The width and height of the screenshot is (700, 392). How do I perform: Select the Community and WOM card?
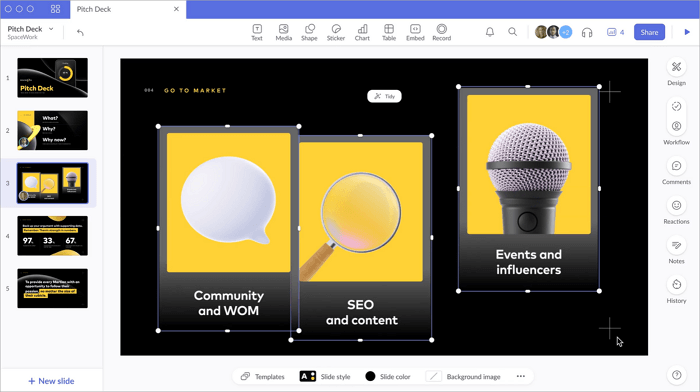[x=228, y=229]
